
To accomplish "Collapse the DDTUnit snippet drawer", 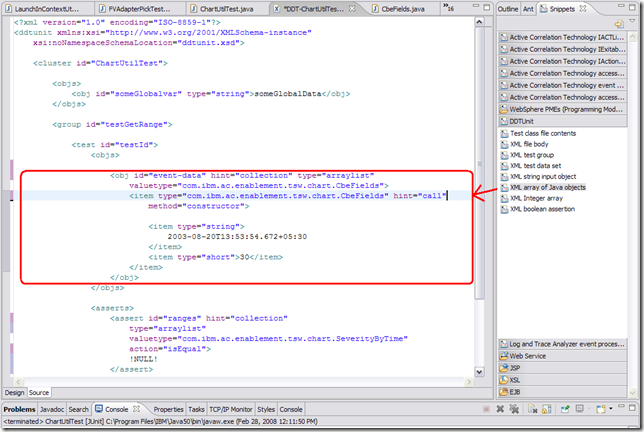I will pos(562,121).
